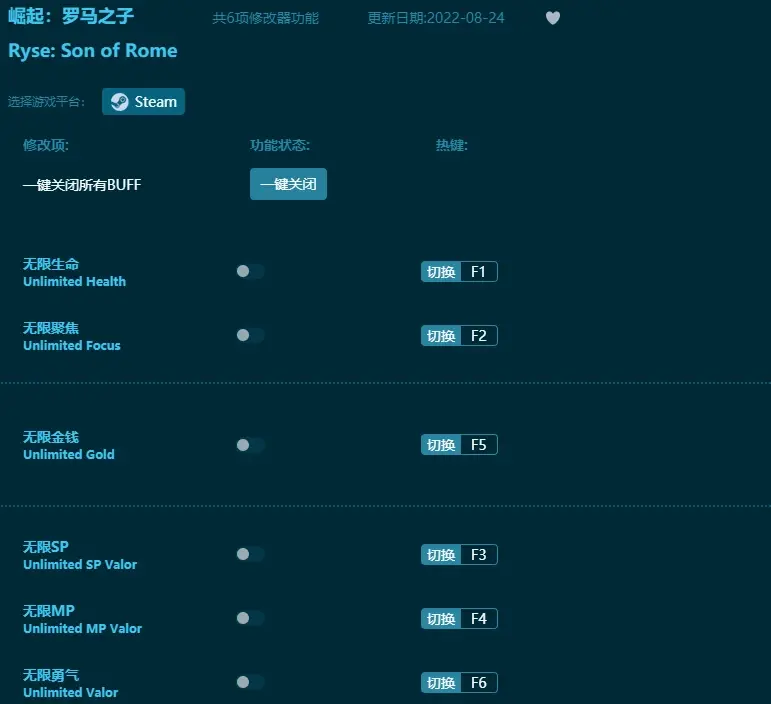This screenshot has width=771, height=704.
Task: Click the 选择游戏平台 label
Action: (x=46, y=102)
